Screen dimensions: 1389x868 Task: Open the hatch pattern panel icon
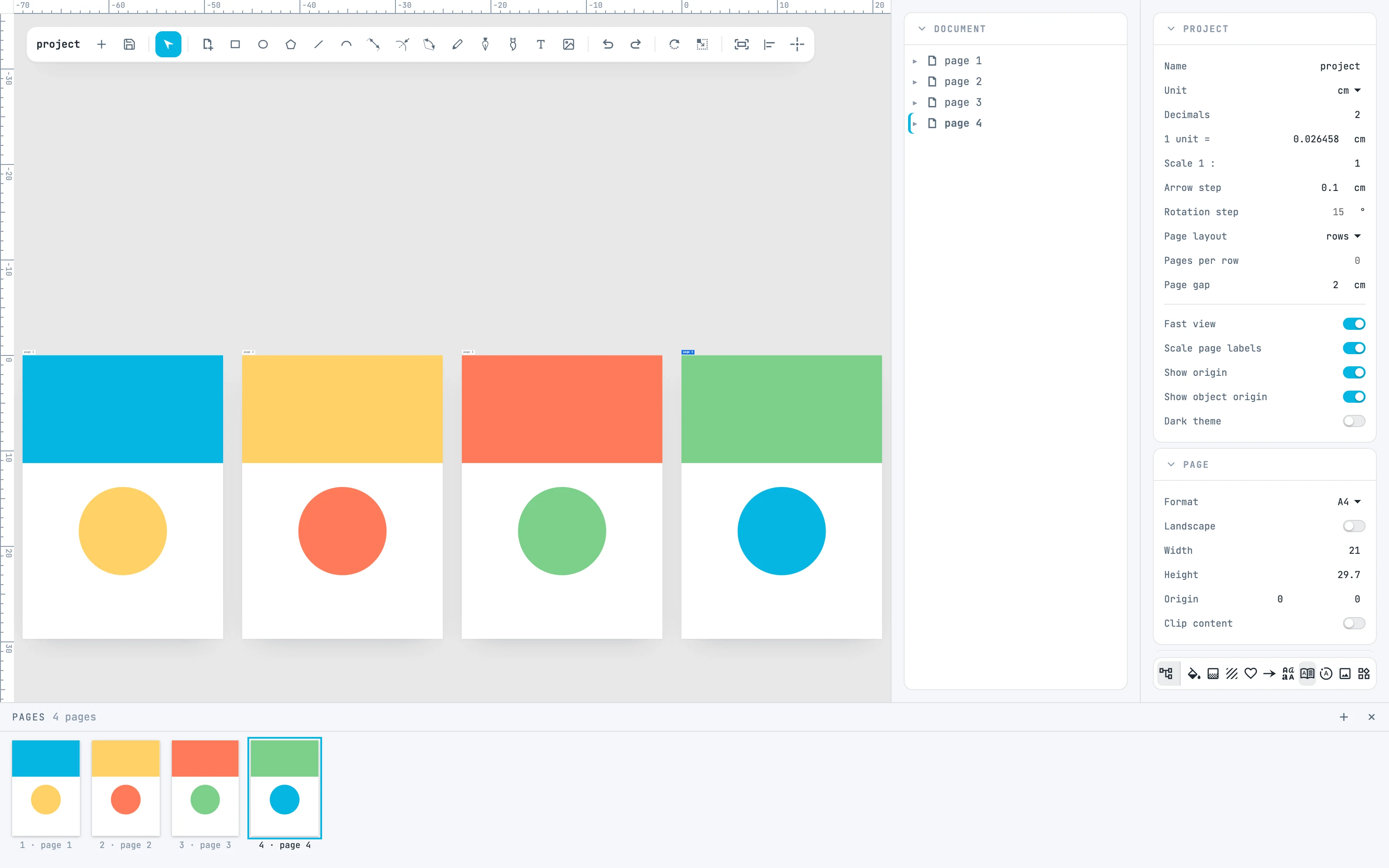coord(1232,674)
